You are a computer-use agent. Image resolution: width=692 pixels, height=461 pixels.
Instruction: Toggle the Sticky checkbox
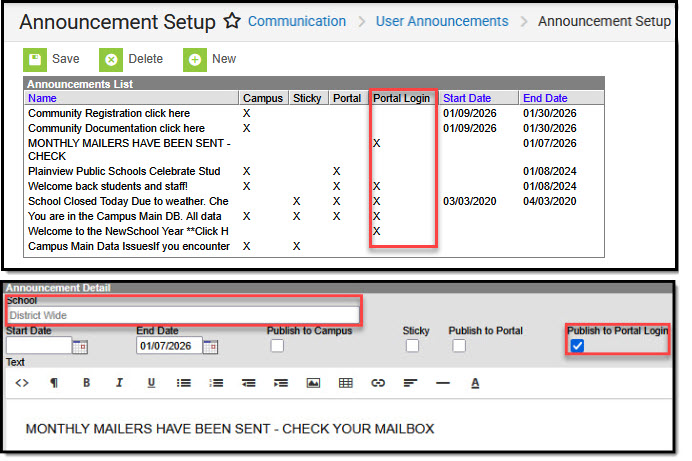click(x=412, y=346)
